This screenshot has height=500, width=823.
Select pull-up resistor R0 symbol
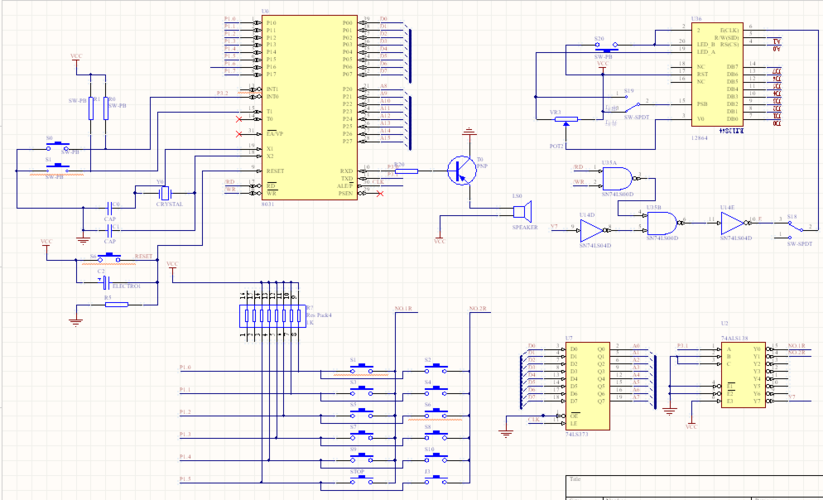point(105,108)
